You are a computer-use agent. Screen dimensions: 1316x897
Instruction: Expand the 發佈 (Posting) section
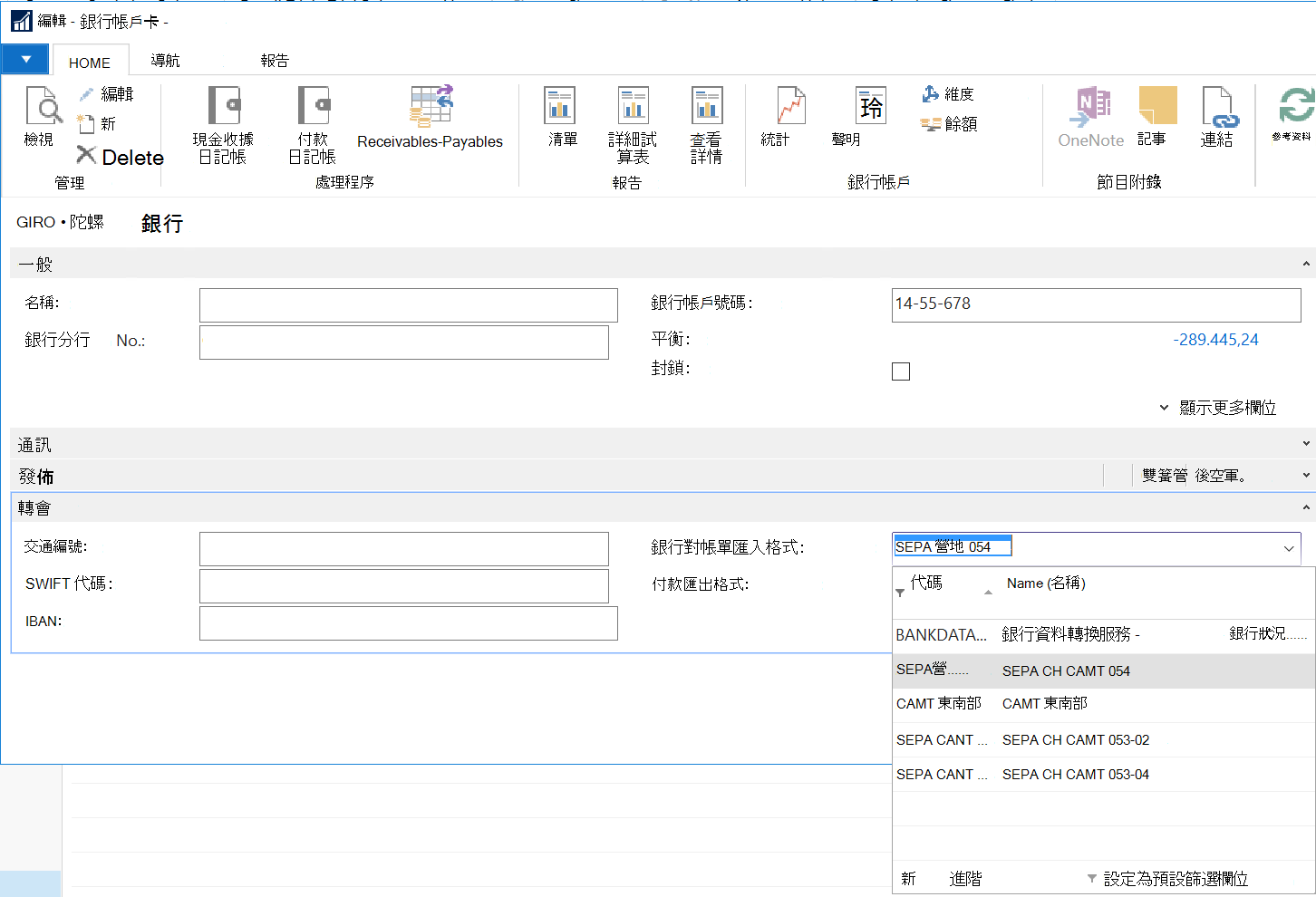click(1306, 475)
